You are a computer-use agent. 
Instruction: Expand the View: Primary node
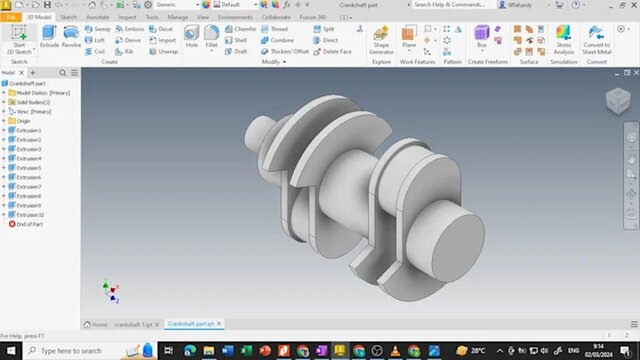pyautogui.click(x=4, y=111)
